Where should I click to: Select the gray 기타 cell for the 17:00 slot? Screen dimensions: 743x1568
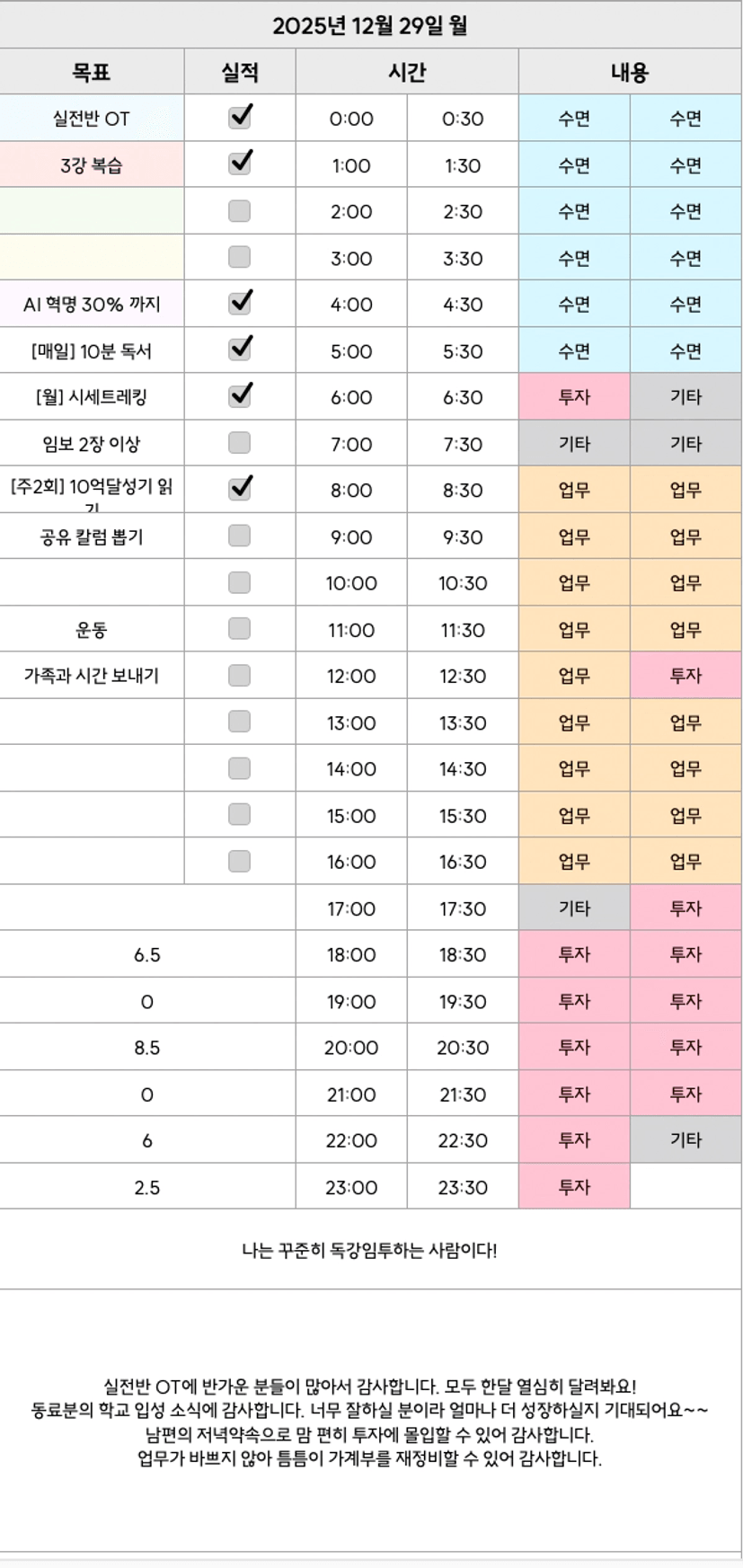coord(574,908)
